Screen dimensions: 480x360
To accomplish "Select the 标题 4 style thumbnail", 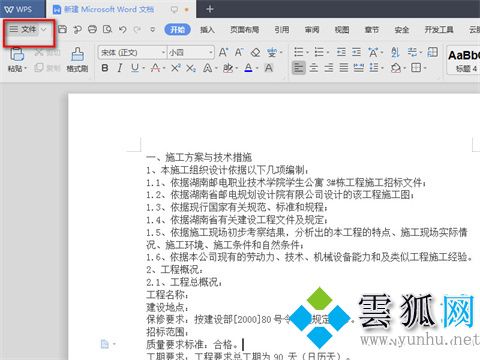I will pos(464,60).
